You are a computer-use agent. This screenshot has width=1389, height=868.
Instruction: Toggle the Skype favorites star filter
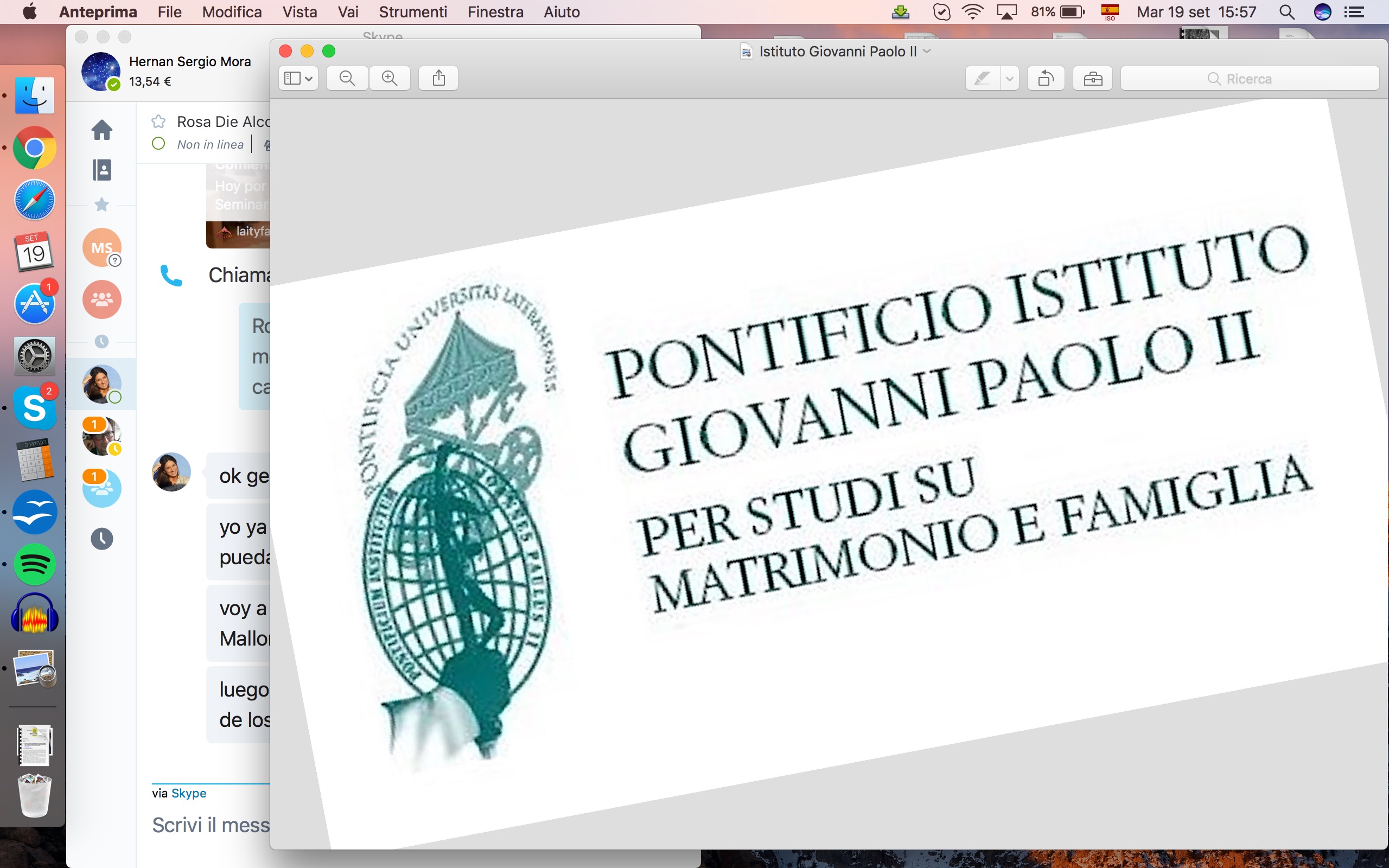[x=101, y=205]
